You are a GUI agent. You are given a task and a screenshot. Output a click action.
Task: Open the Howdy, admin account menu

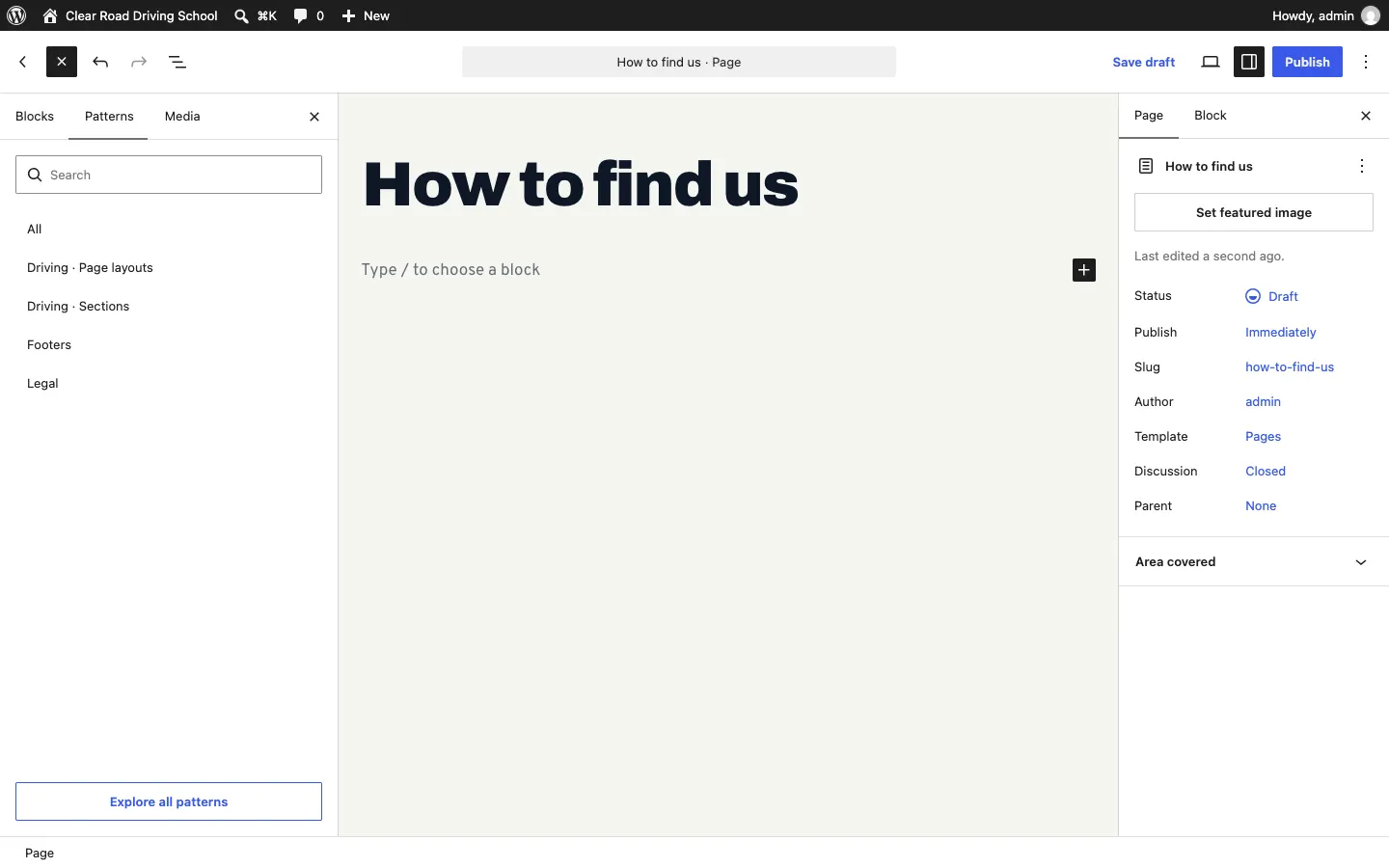tap(1325, 15)
